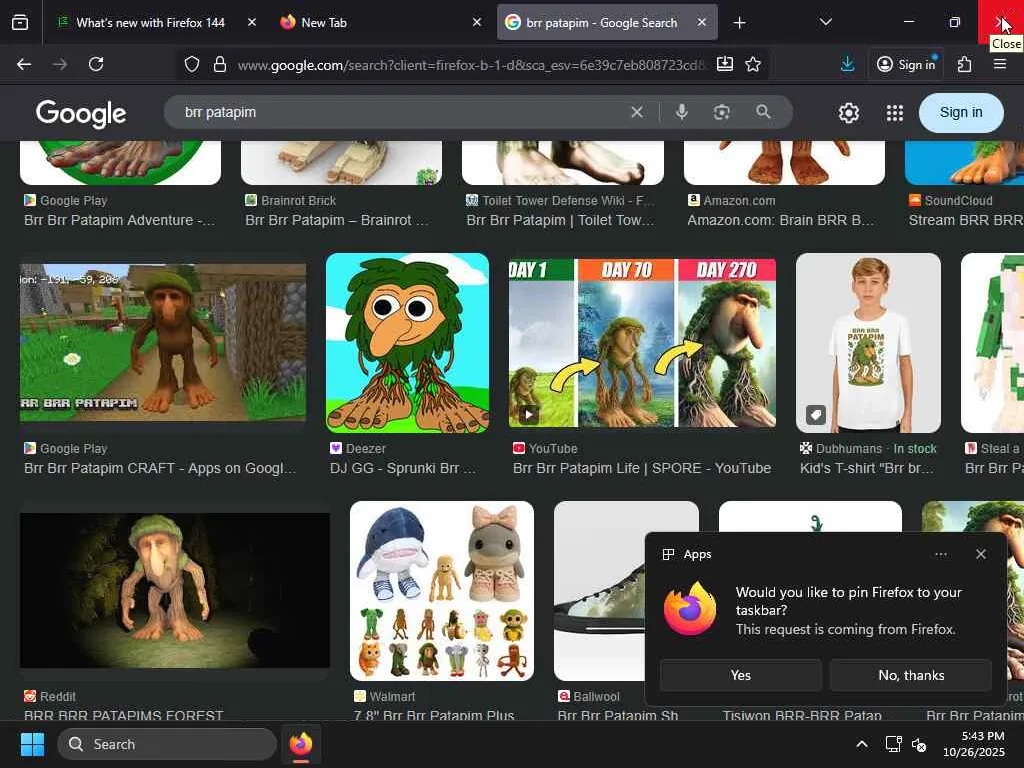Open notification options three dots
This screenshot has width=1024, height=768.
click(x=941, y=554)
